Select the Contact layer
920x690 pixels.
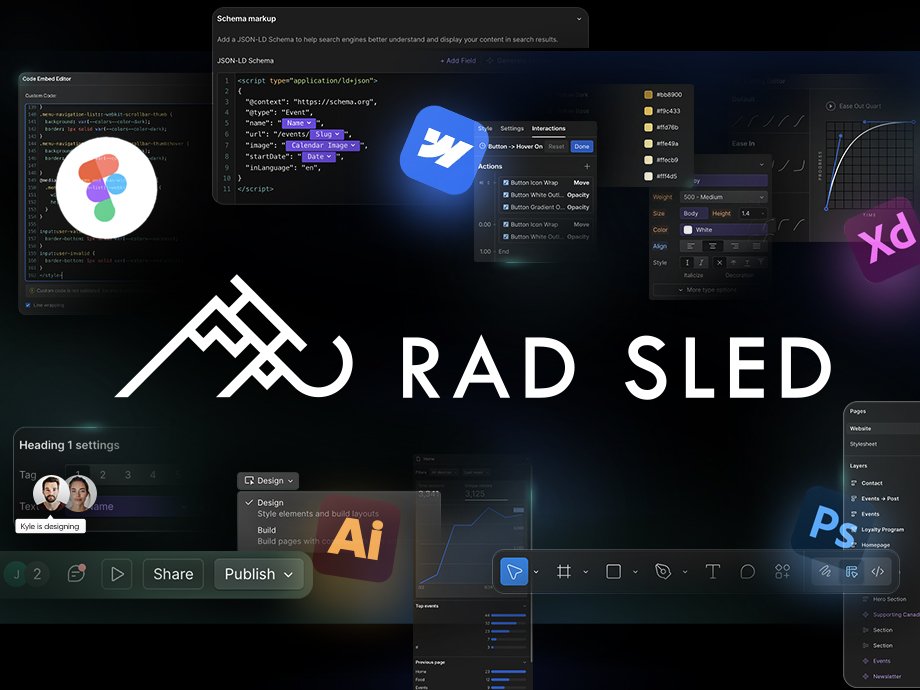click(871, 483)
